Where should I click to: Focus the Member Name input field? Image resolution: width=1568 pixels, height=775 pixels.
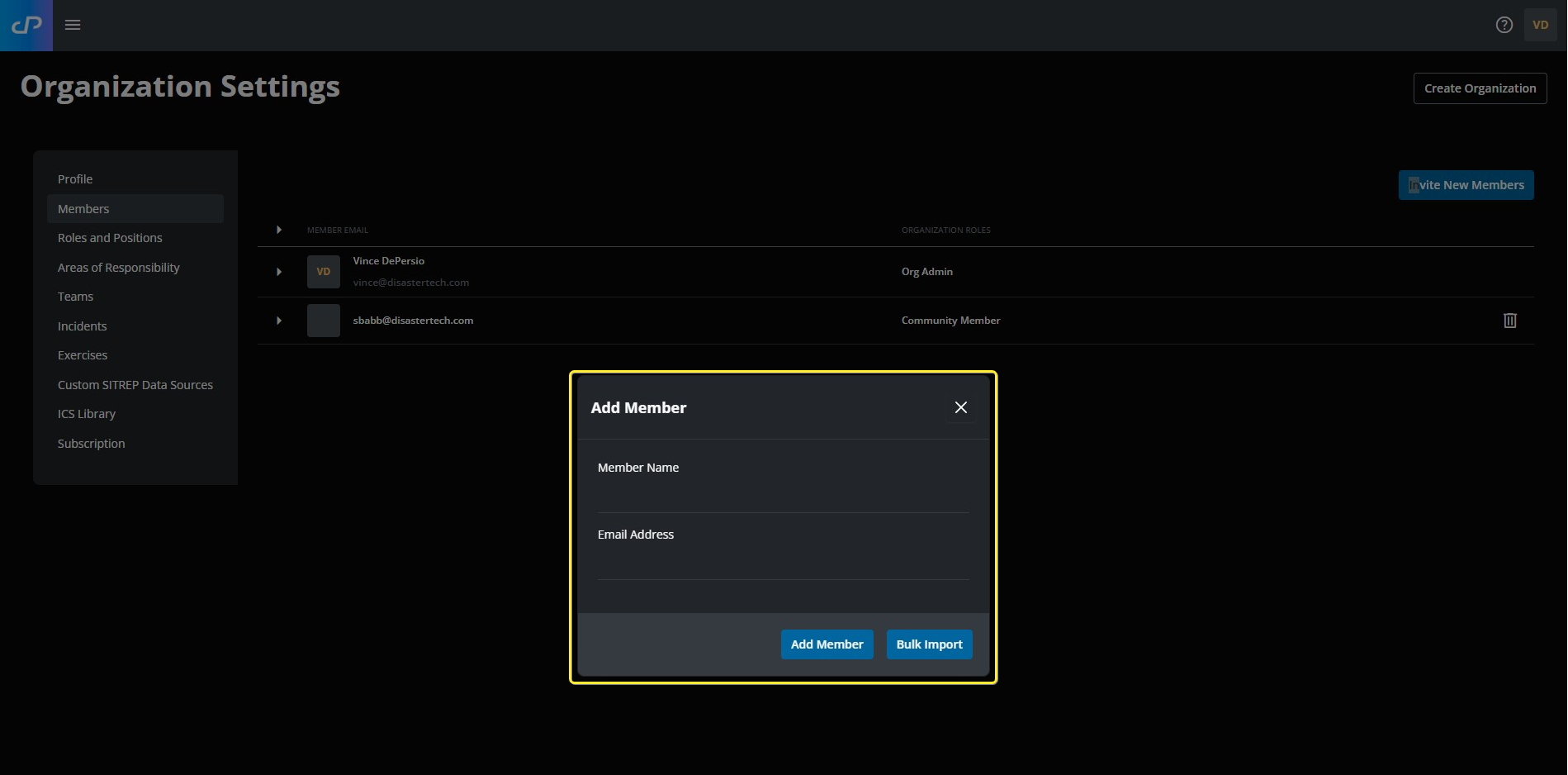coord(783,496)
